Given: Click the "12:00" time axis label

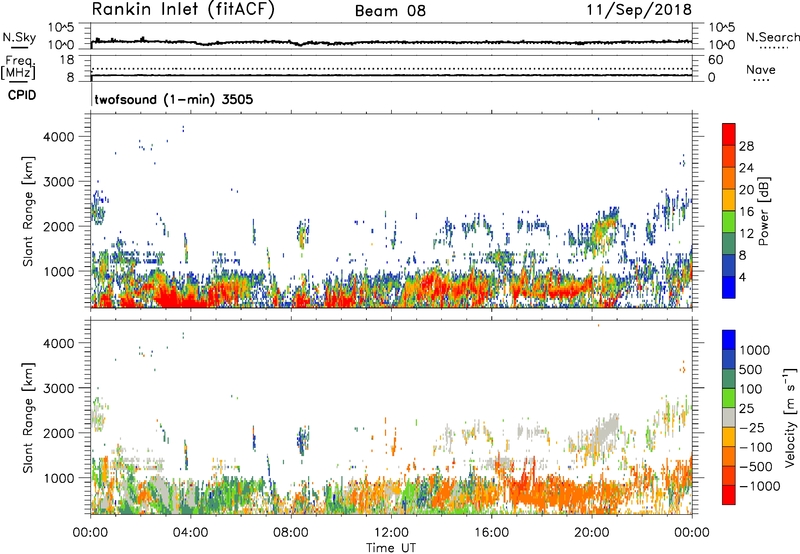Looking at the screenshot, I should click(391, 533).
